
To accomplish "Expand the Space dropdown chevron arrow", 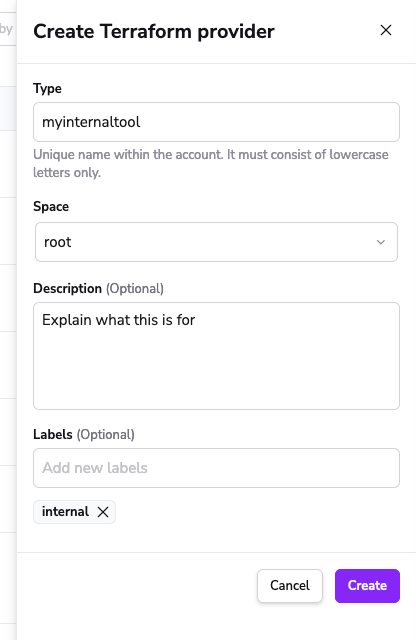I will pos(380,242).
